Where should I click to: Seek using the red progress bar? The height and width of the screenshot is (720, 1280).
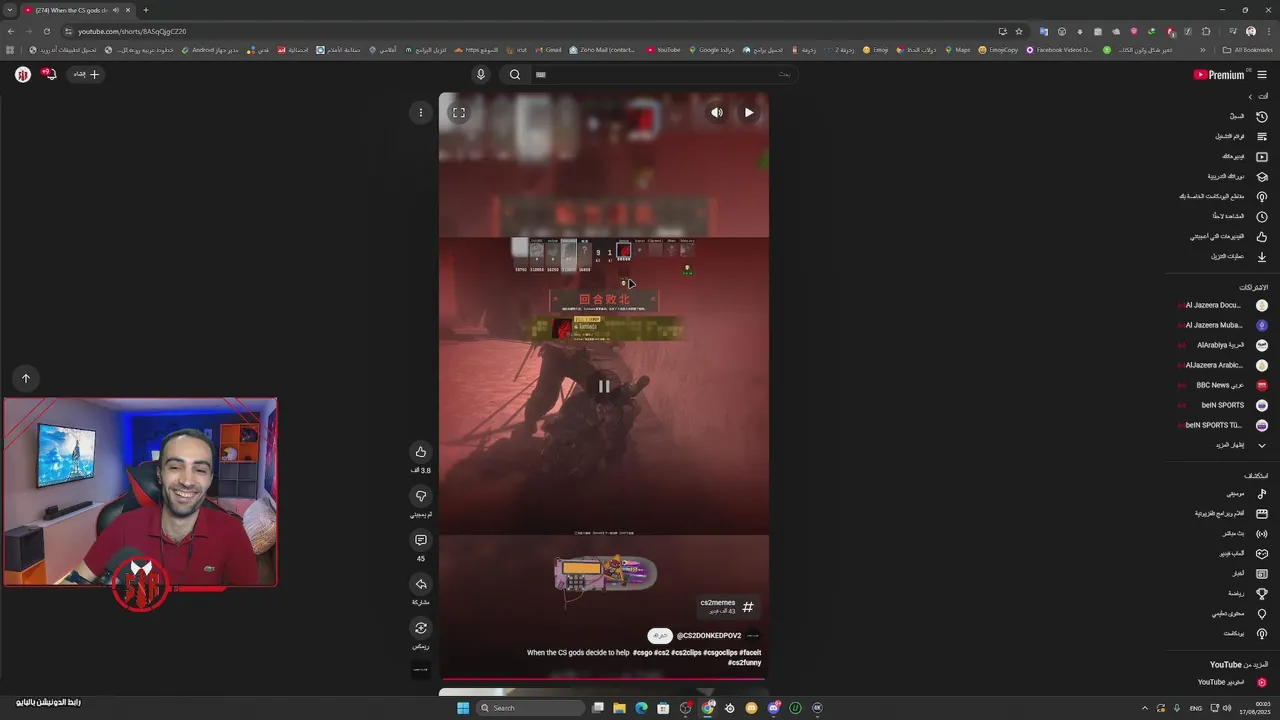click(604, 679)
